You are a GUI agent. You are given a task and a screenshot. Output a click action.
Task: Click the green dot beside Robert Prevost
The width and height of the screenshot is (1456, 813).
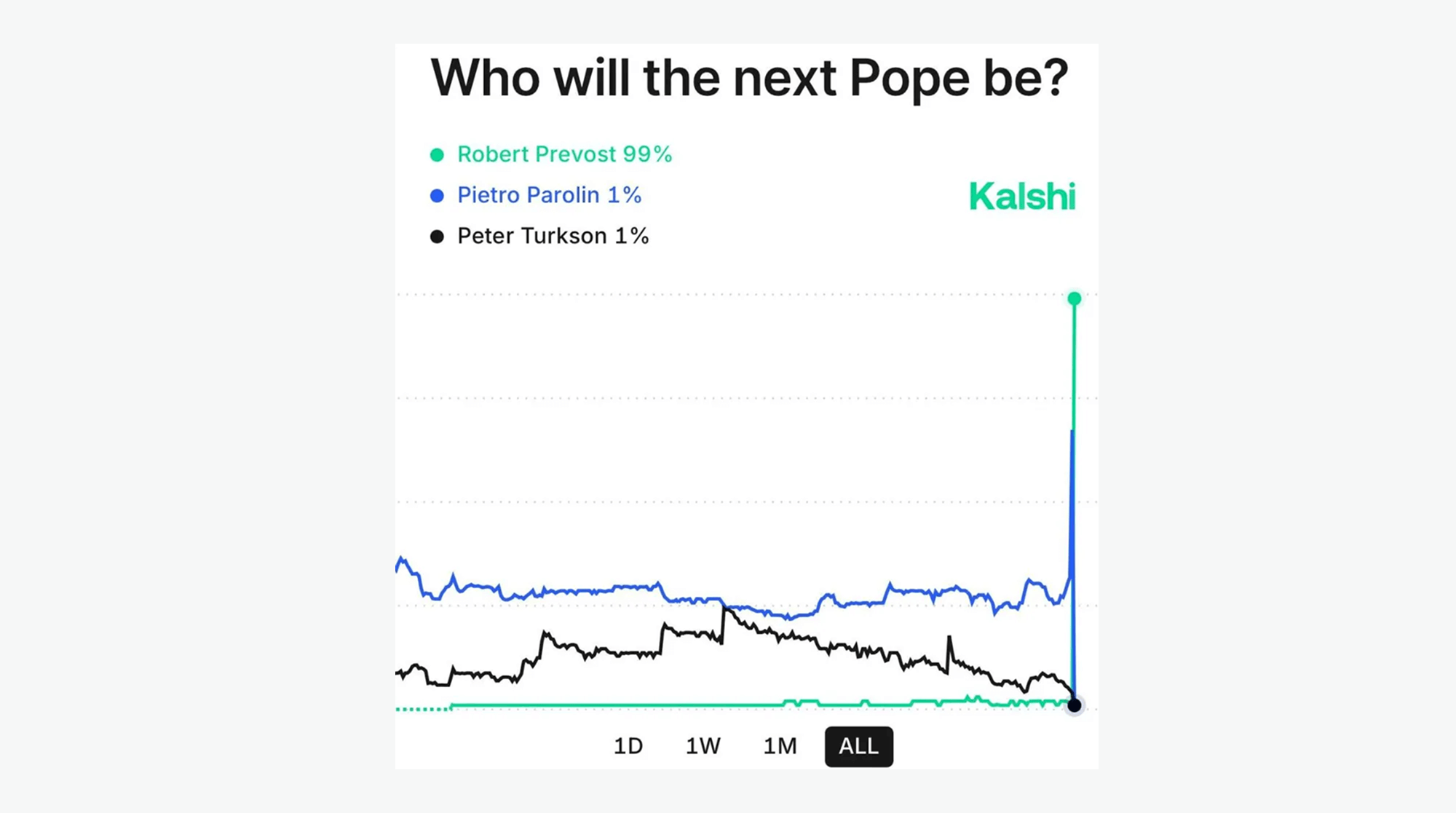(437, 155)
